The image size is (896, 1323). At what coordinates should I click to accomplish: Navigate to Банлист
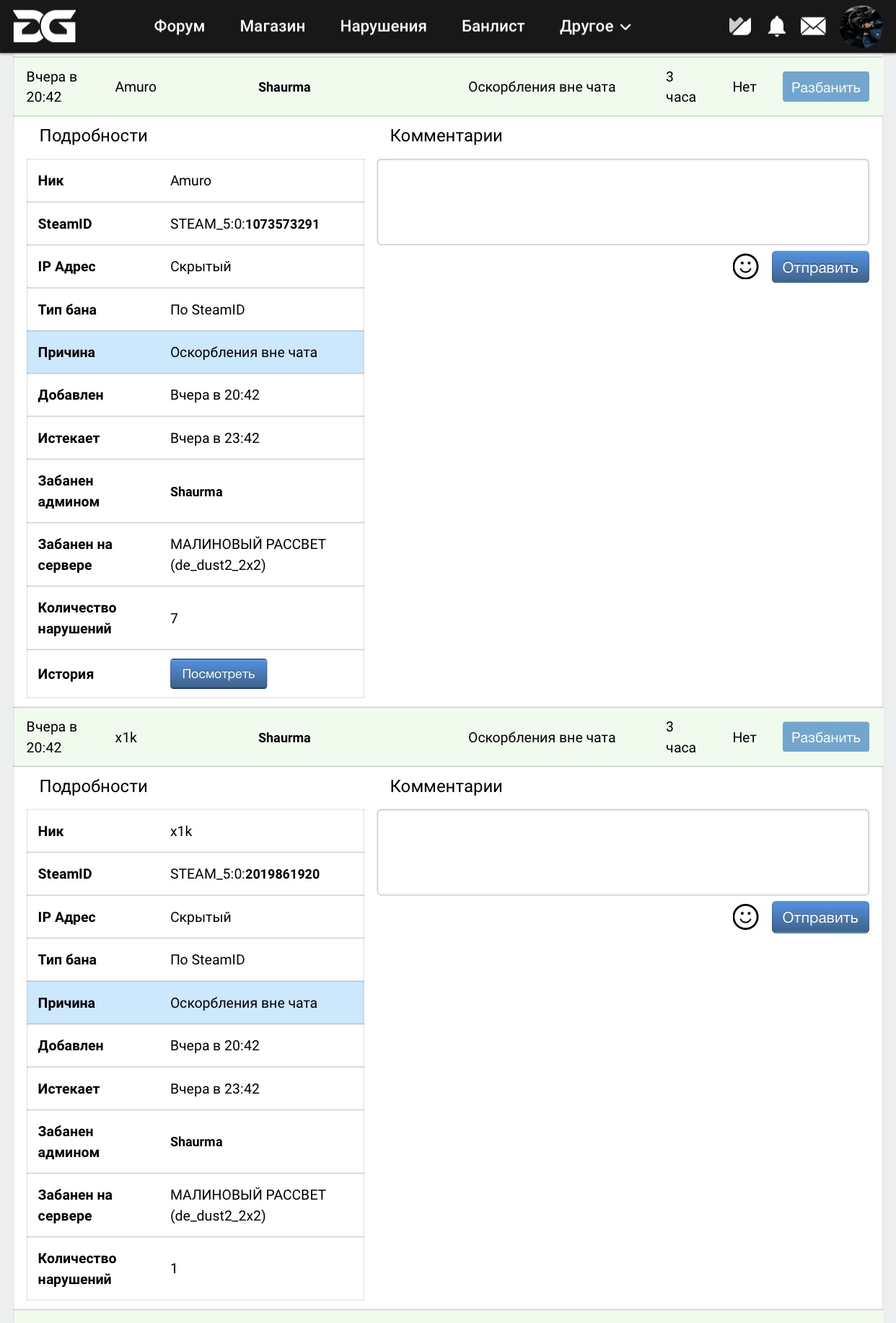tap(493, 27)
